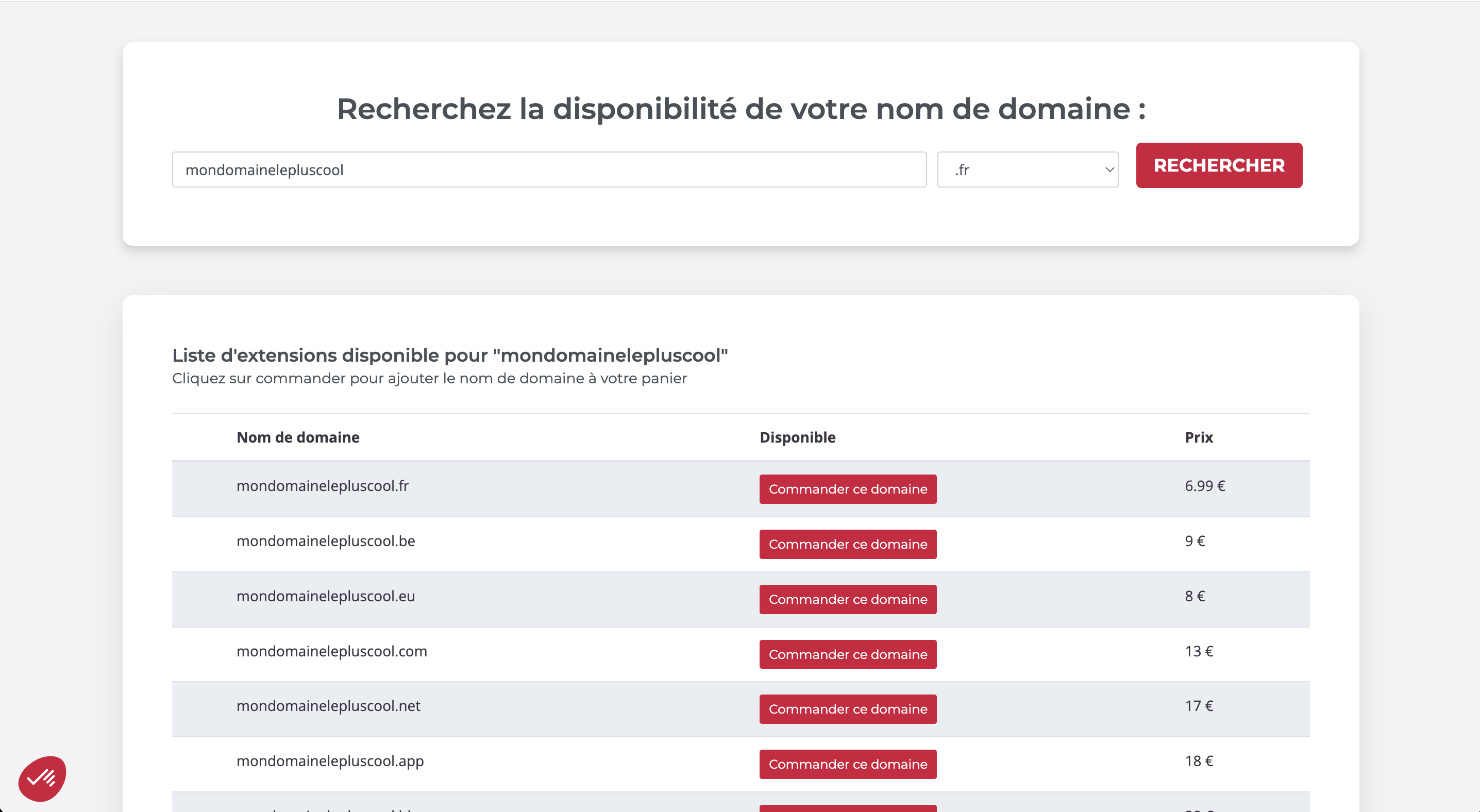Select the mondomainelepluscool.com domain name text

point(331,651)
